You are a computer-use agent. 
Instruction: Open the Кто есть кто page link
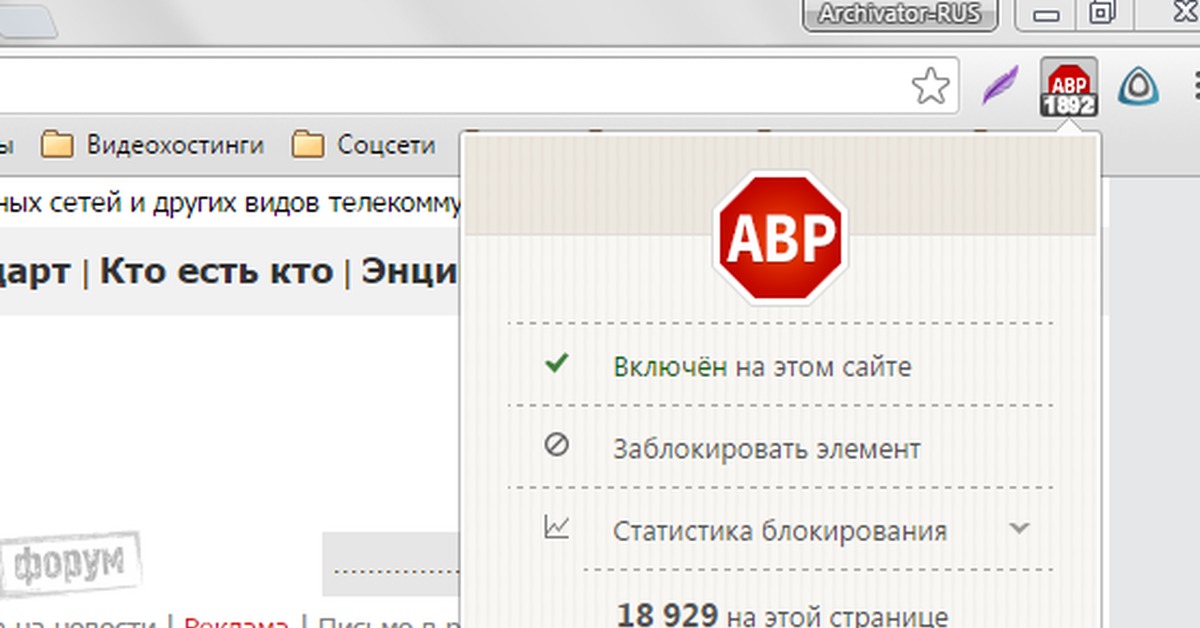click(x=216, y=270)
